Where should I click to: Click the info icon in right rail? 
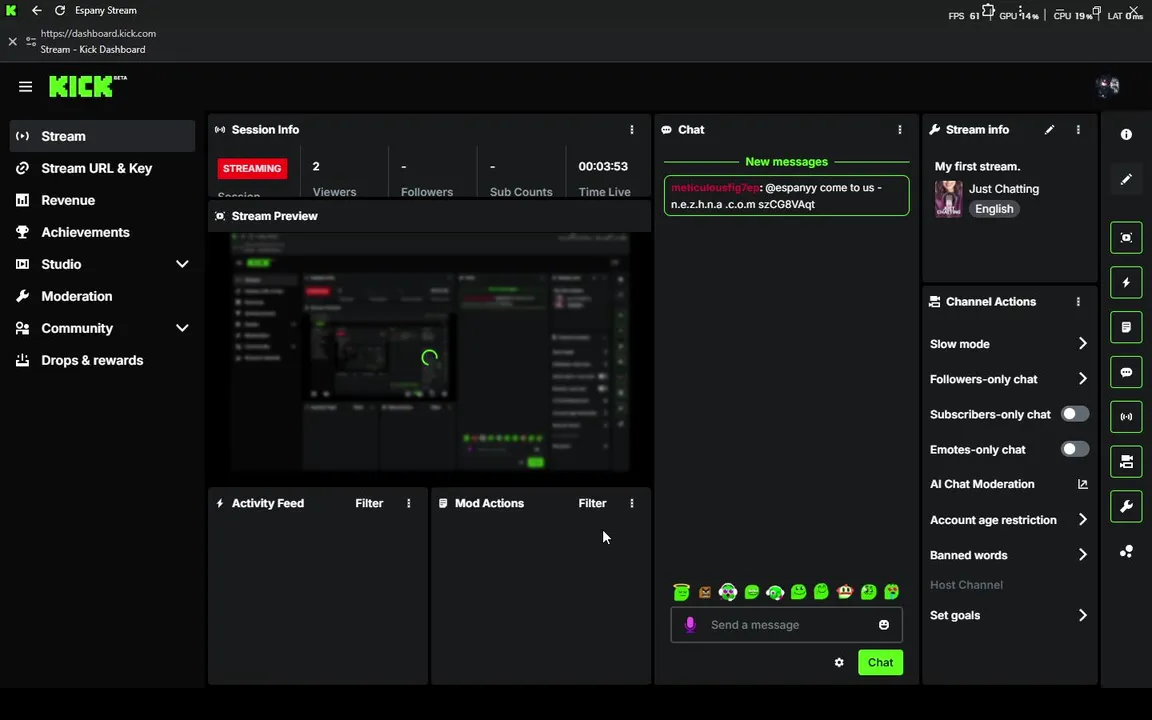[x=1126, y=134]
